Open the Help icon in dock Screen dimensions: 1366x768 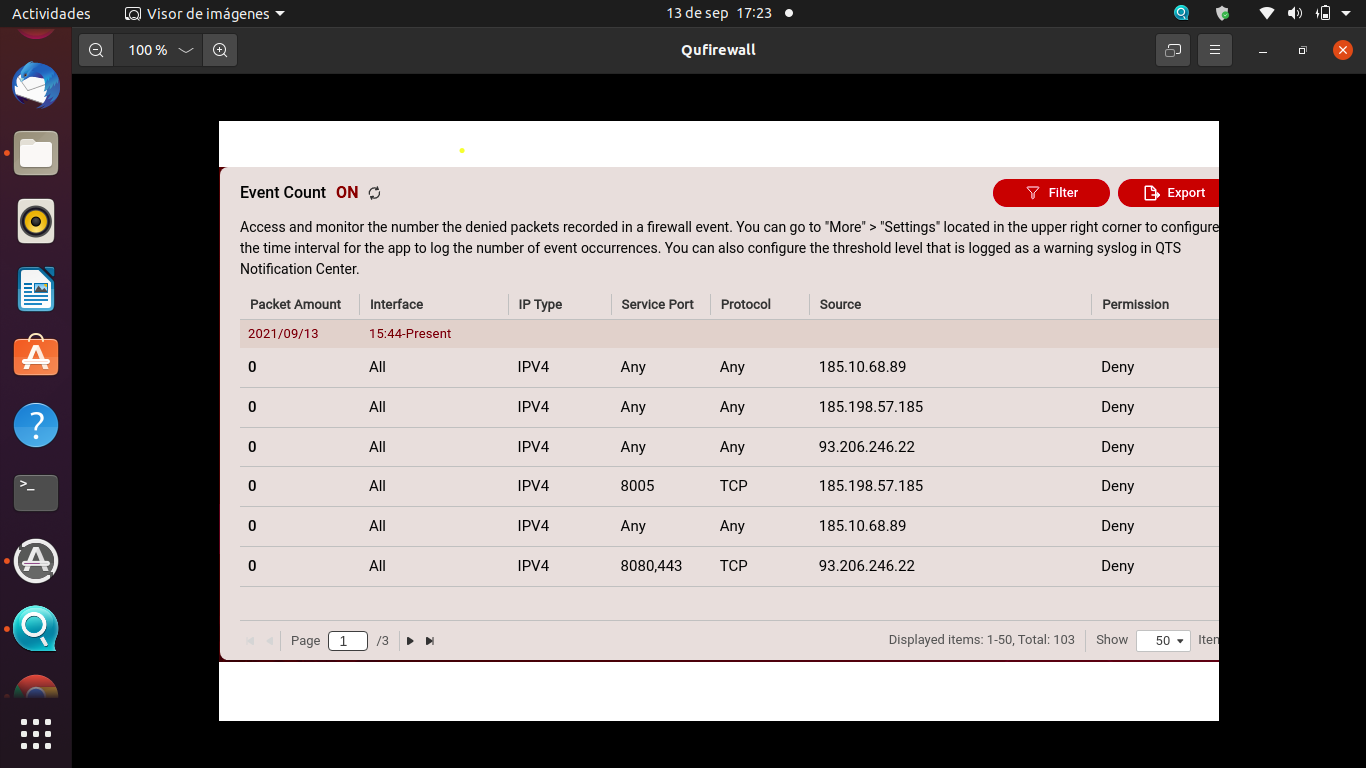pyautogui.click(x=36, y=425)
